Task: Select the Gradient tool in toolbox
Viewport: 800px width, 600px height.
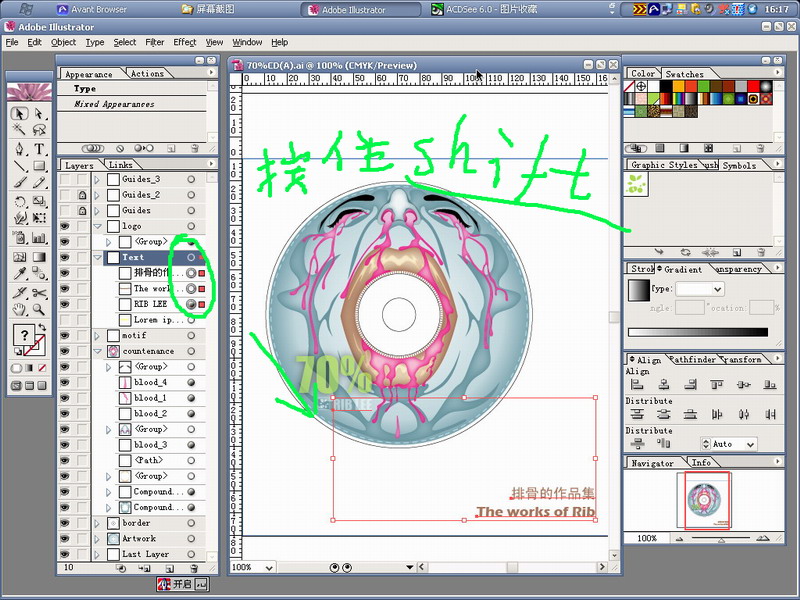Action: (39, 256)
